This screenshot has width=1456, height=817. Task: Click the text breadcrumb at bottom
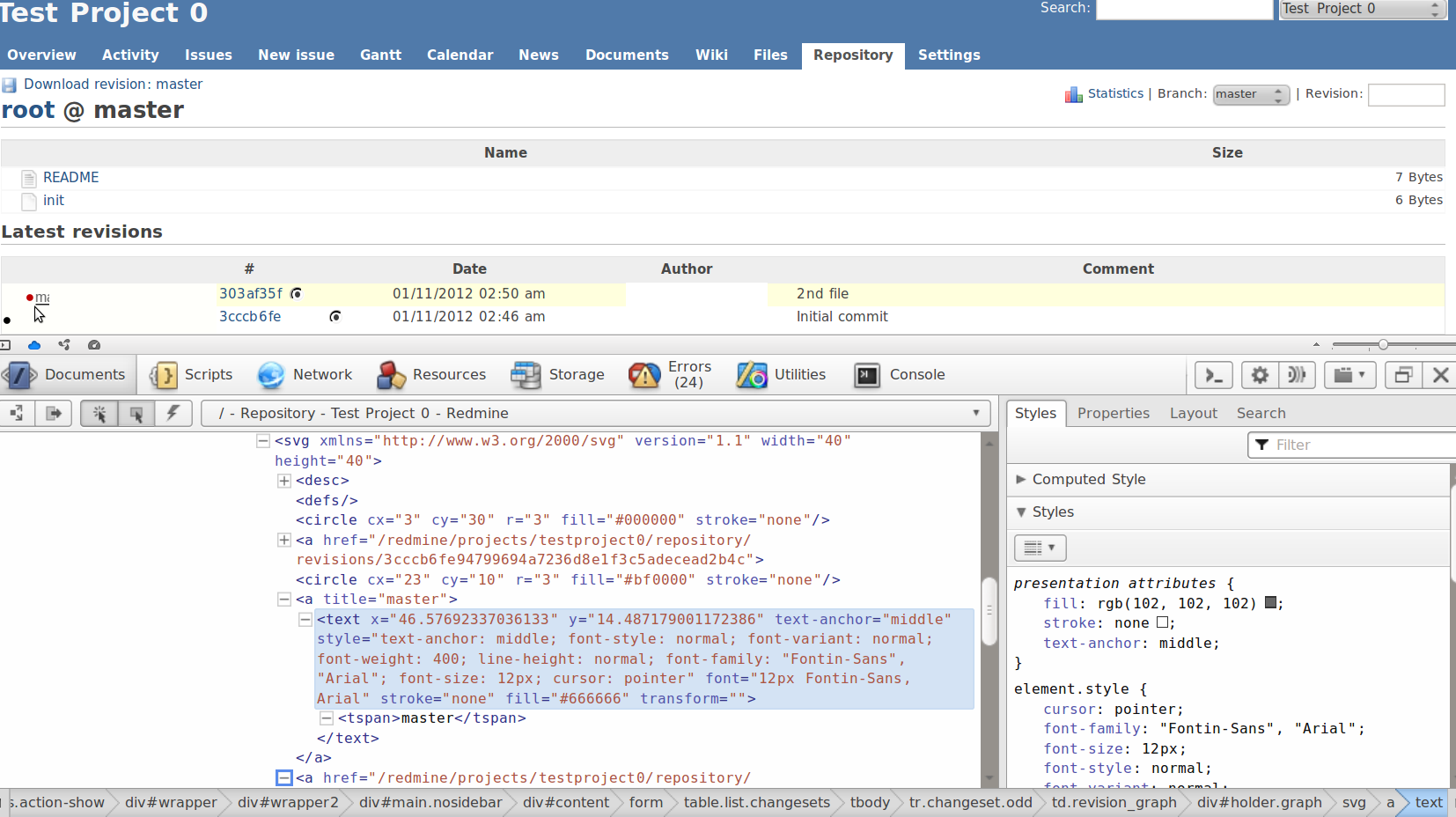click(1428, 802)
